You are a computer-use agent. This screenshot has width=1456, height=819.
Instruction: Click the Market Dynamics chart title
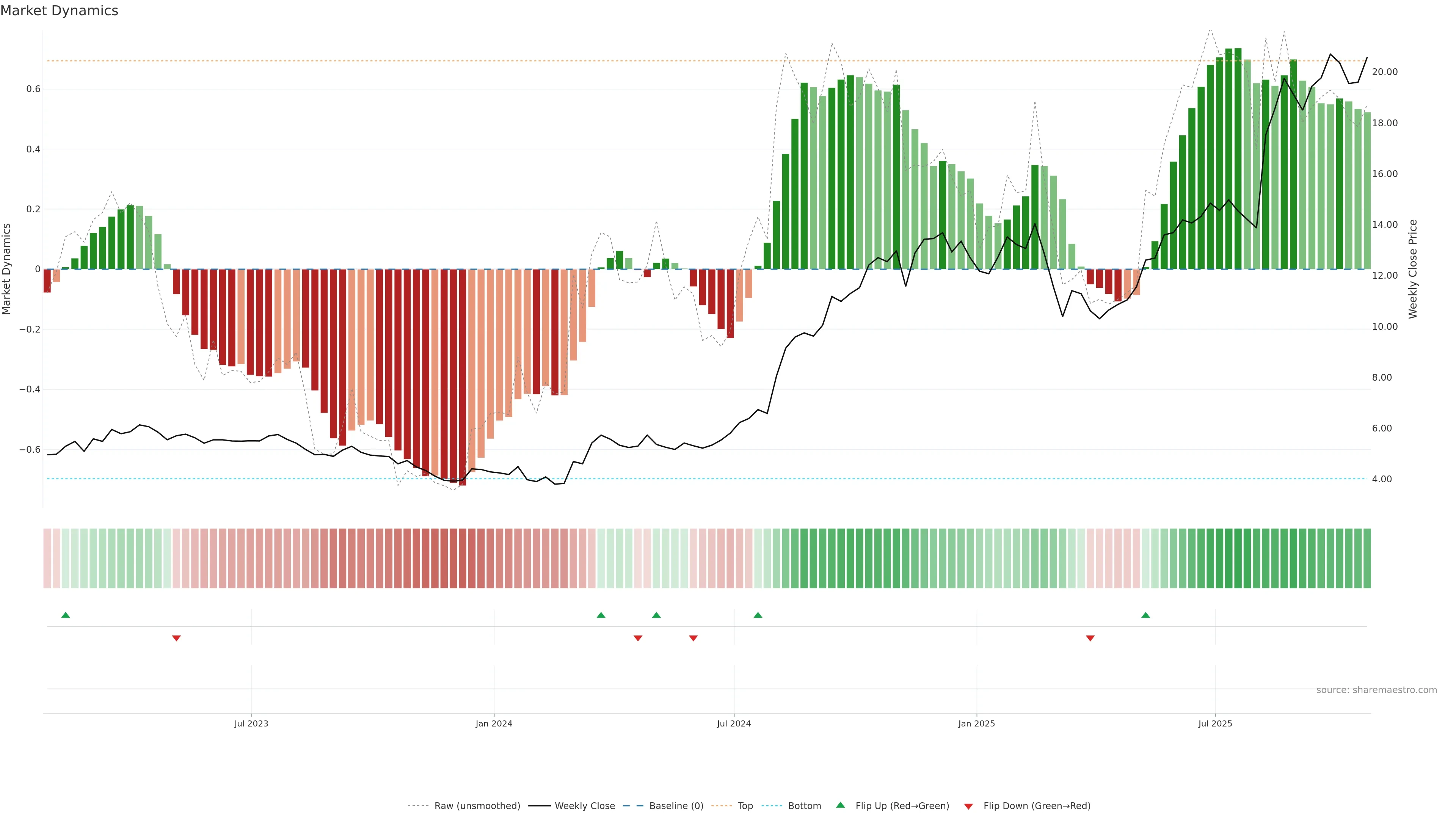60,11
